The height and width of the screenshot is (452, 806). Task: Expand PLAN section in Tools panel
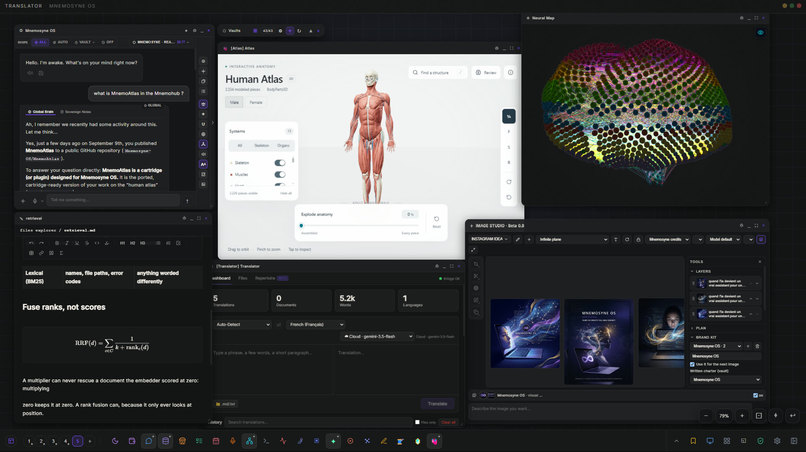pos(700,328)
